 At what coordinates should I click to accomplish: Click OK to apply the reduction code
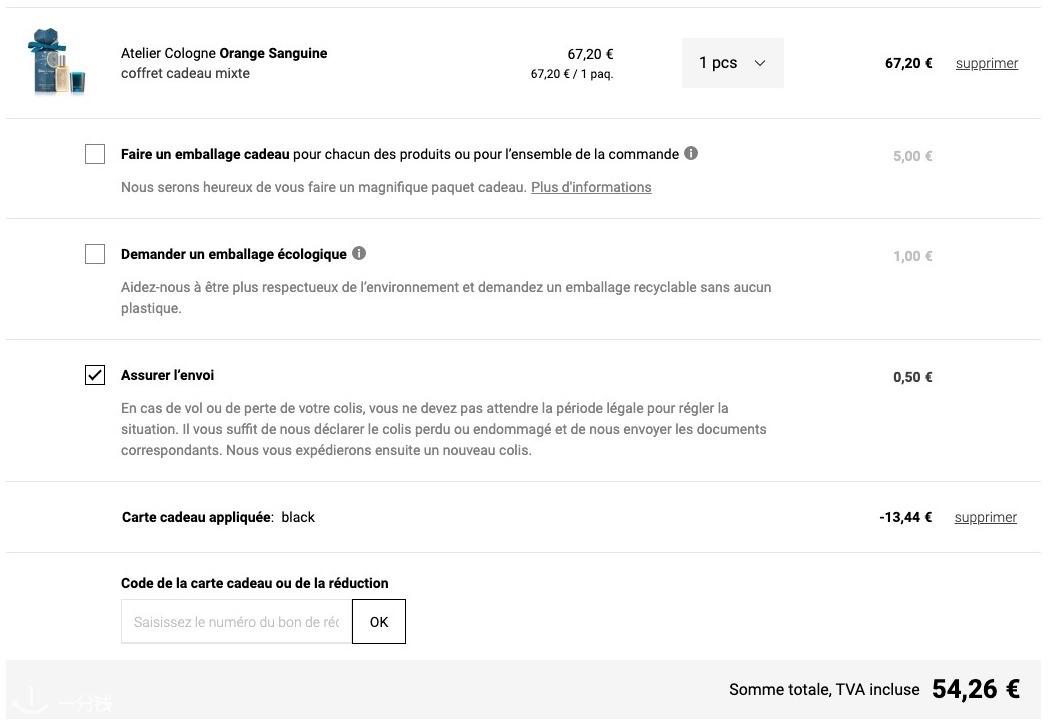tap(379, 622)
